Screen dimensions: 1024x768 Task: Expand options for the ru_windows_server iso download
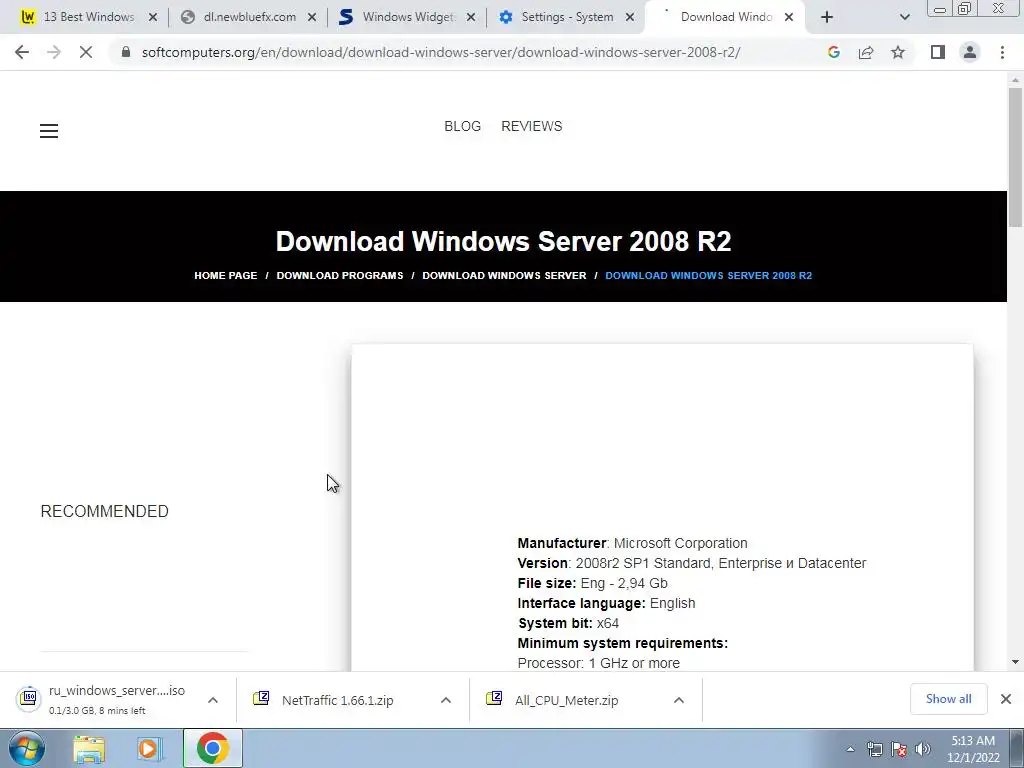pyautogui.click(x=213, y=700)
